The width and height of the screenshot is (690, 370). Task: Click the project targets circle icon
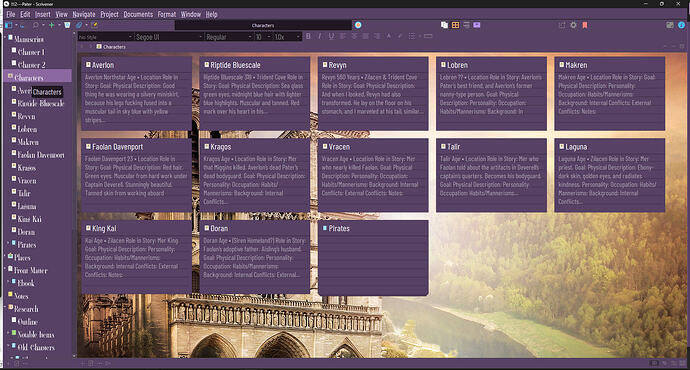[358, 25]
